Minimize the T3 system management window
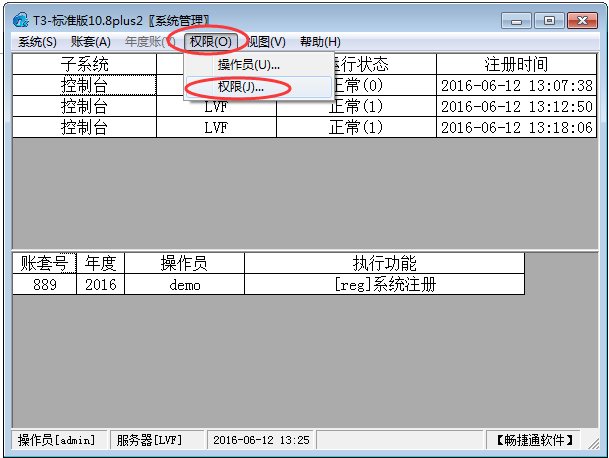Screen dimensions: 609x458 [516, 21]
